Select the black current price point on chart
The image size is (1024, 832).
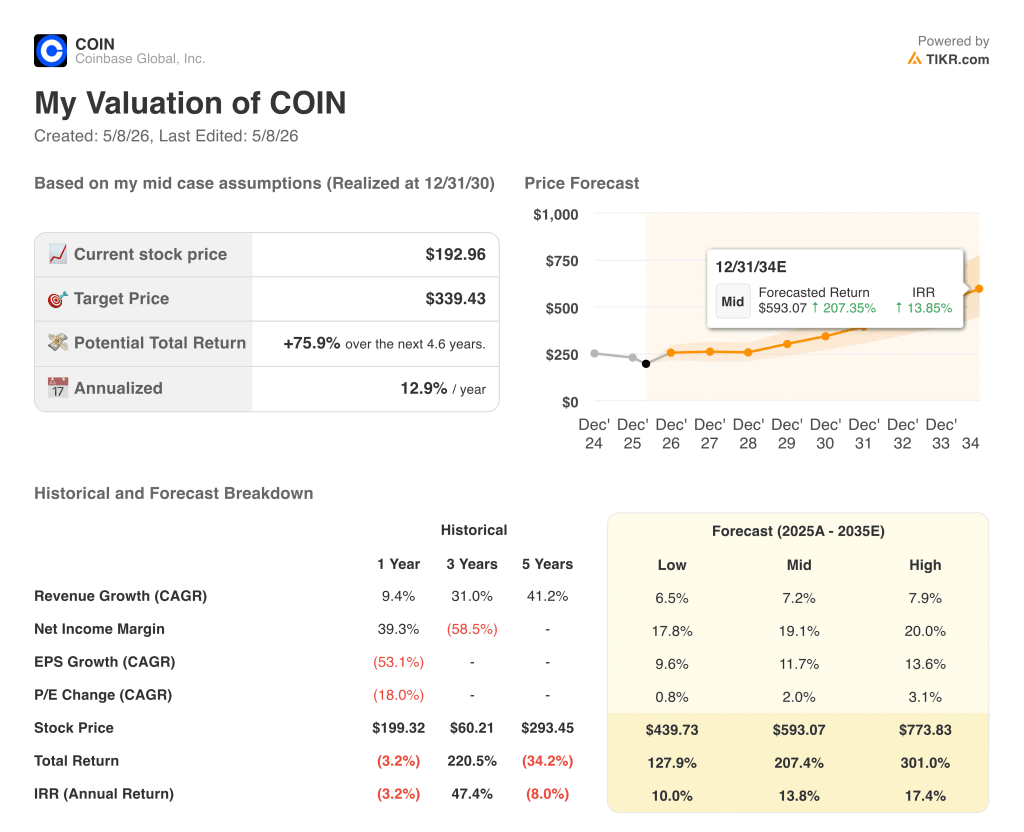pos(646,364)
